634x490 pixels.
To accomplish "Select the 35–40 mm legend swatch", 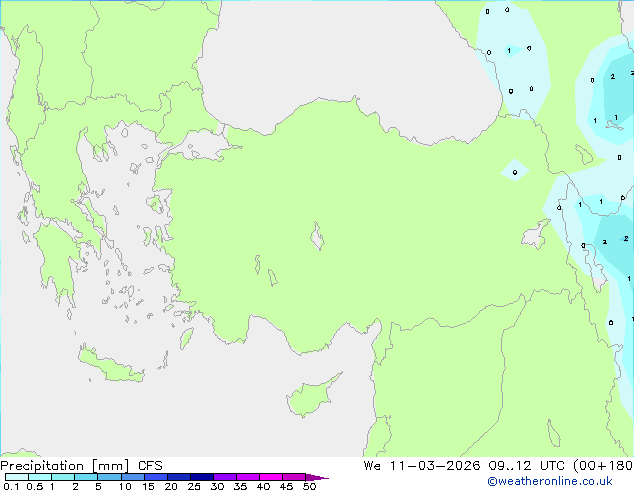I will (x=247, y=477).
